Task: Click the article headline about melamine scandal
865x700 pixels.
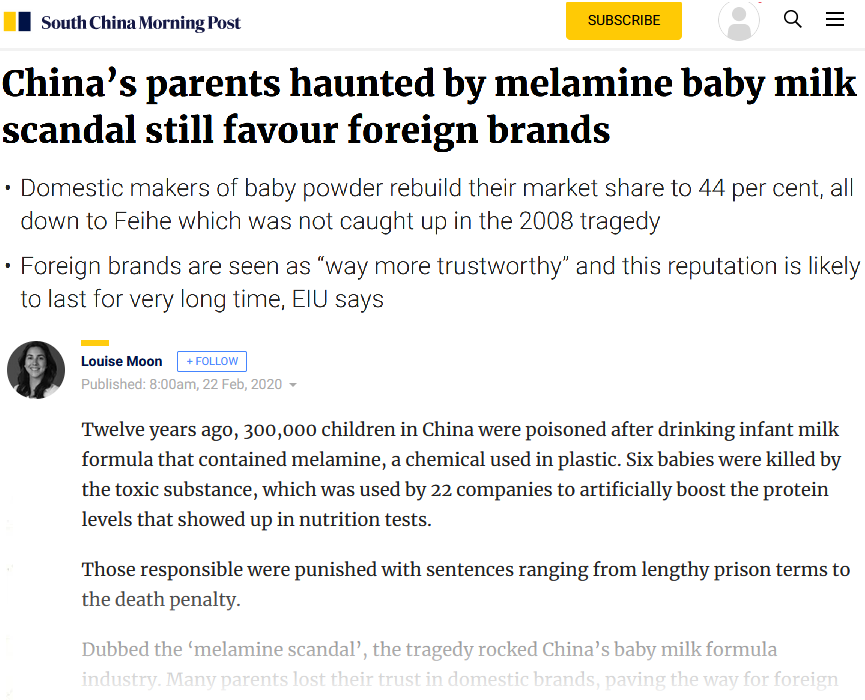Action: coord(429,106)
